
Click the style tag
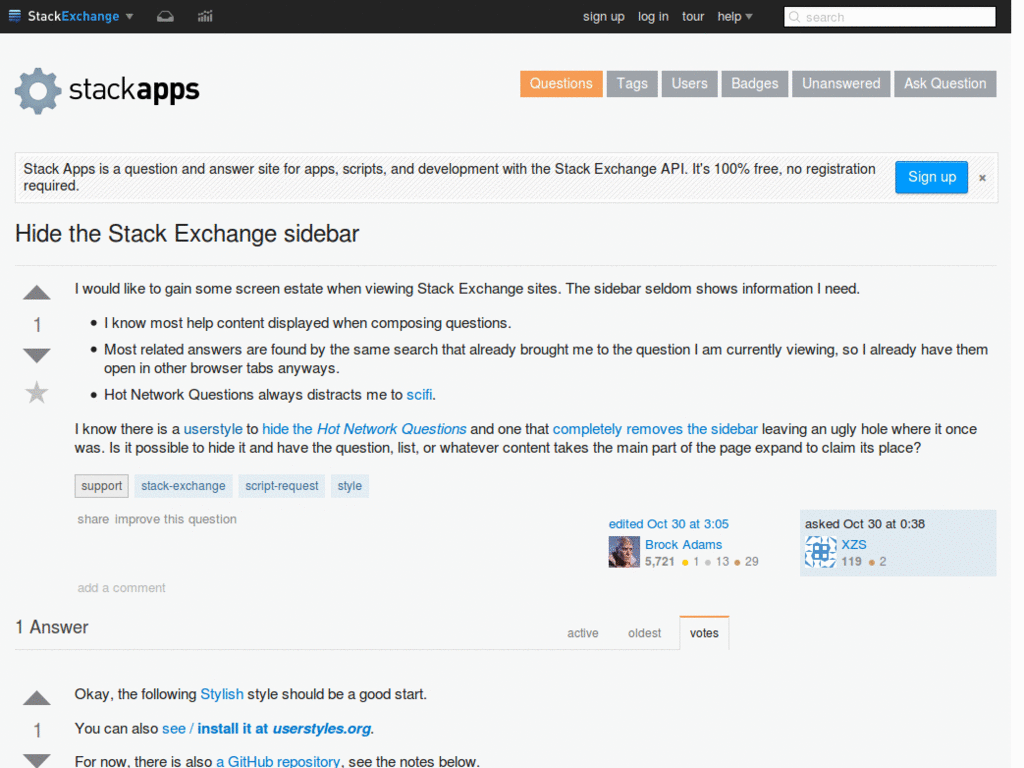349,486
